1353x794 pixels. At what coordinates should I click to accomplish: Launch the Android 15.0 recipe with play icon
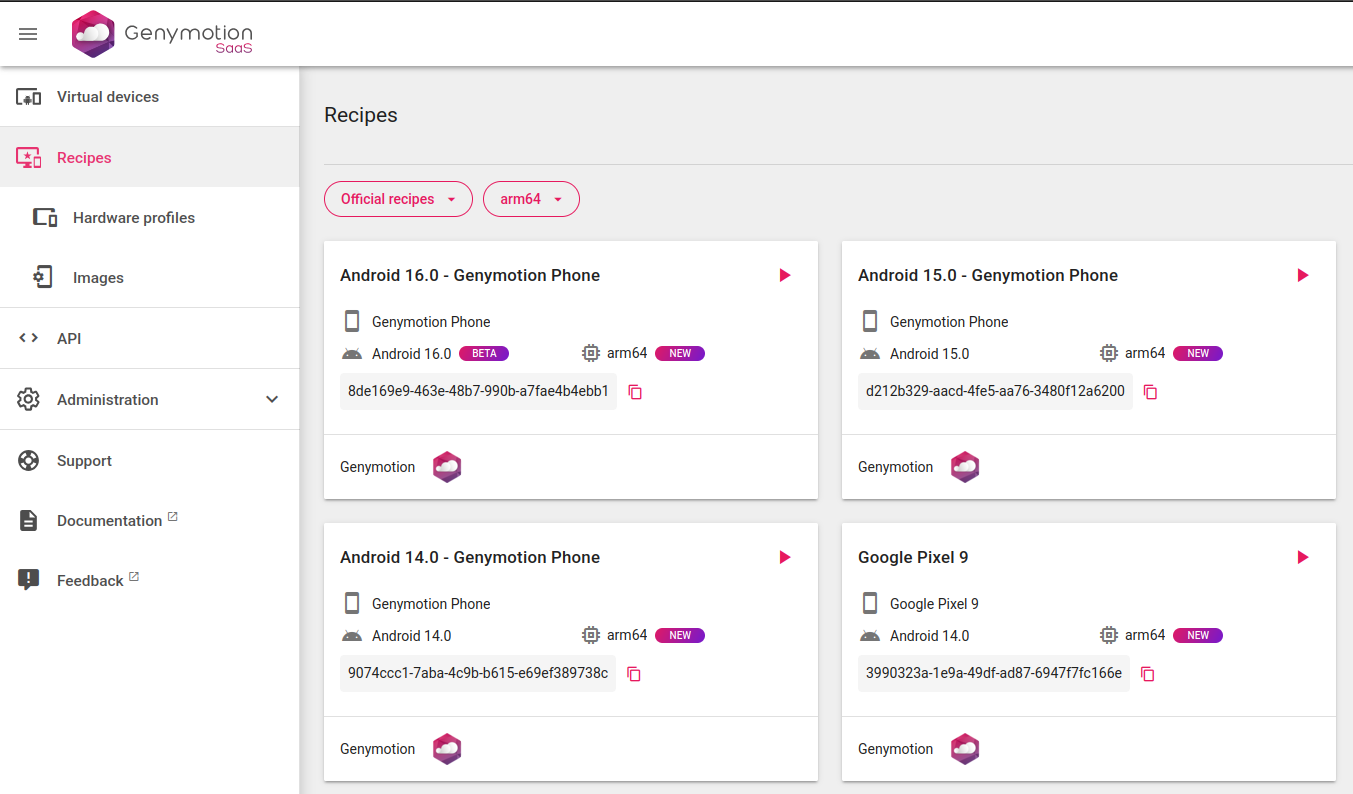[x=1302, y=275]
